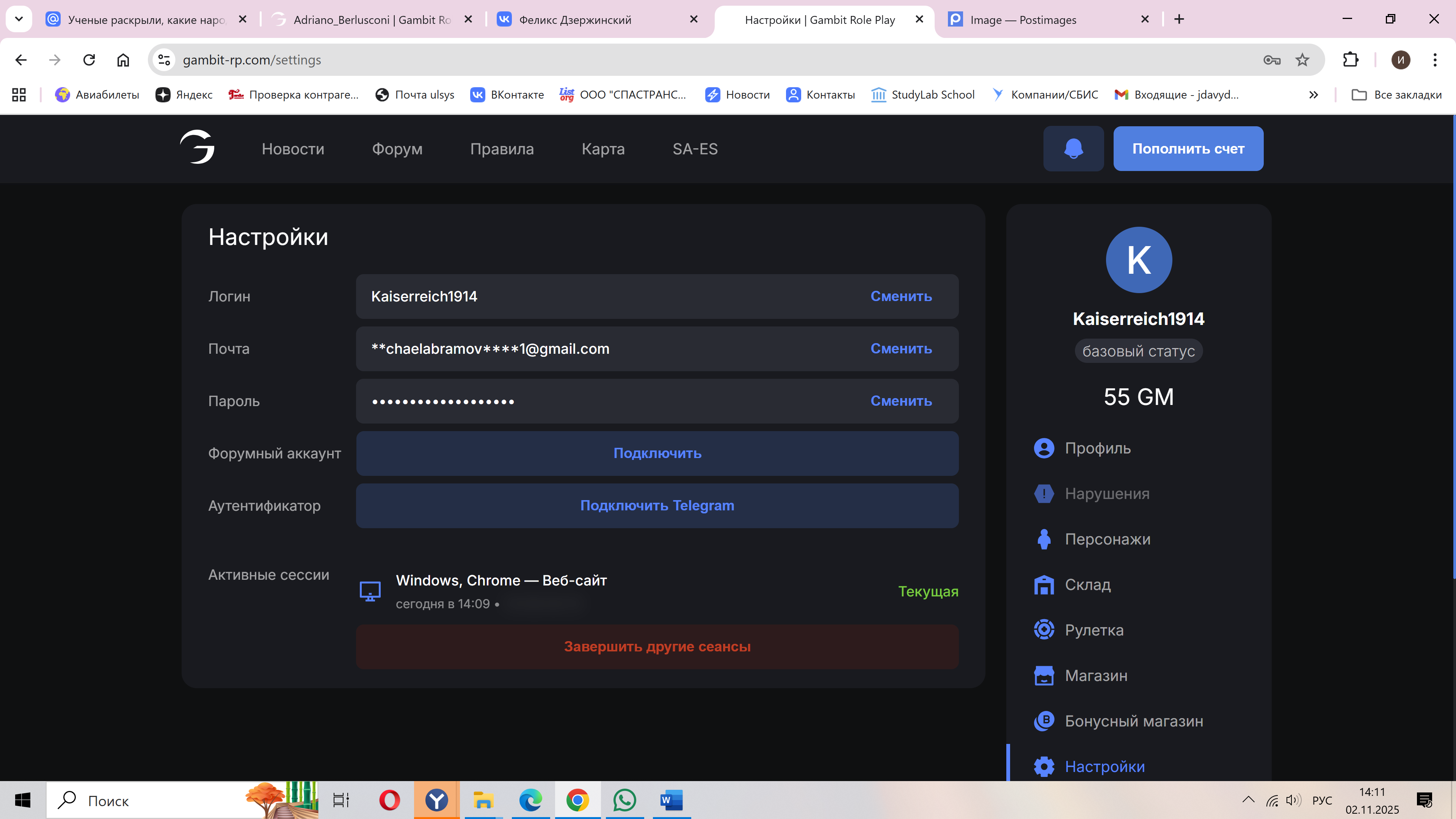Go to Форум in the navigation menu

[397, 149]
